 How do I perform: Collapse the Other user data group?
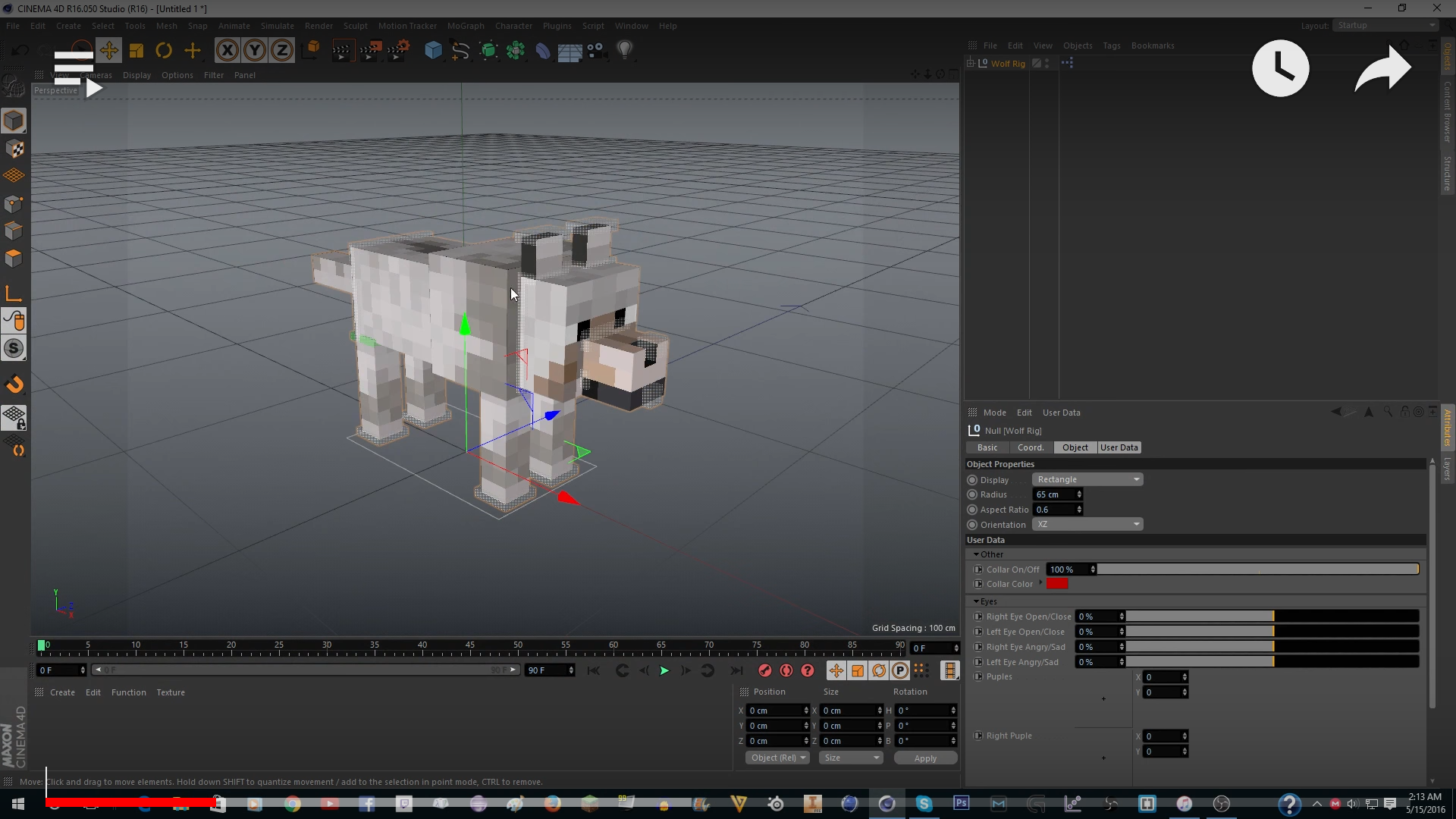(976, 554)
